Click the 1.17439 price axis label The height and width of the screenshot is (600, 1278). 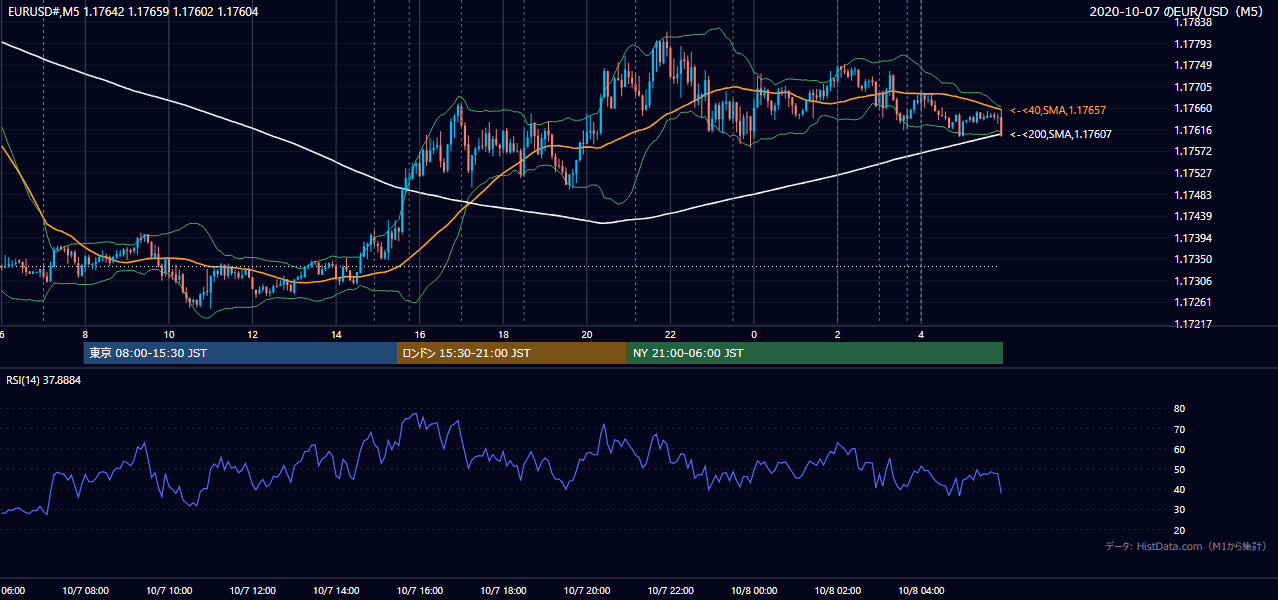(x=1193, y=216)
